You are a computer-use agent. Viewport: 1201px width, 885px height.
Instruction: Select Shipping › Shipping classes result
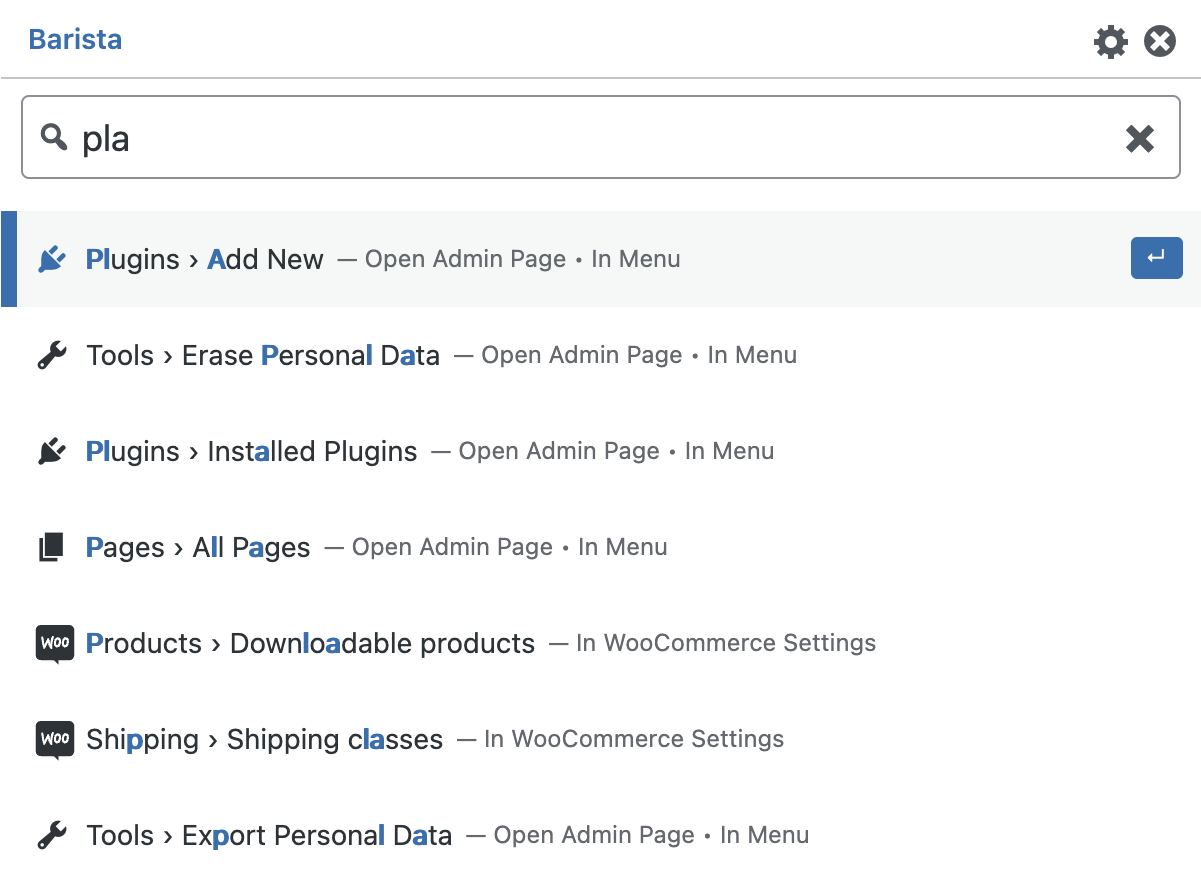click(x=264, y=739)
